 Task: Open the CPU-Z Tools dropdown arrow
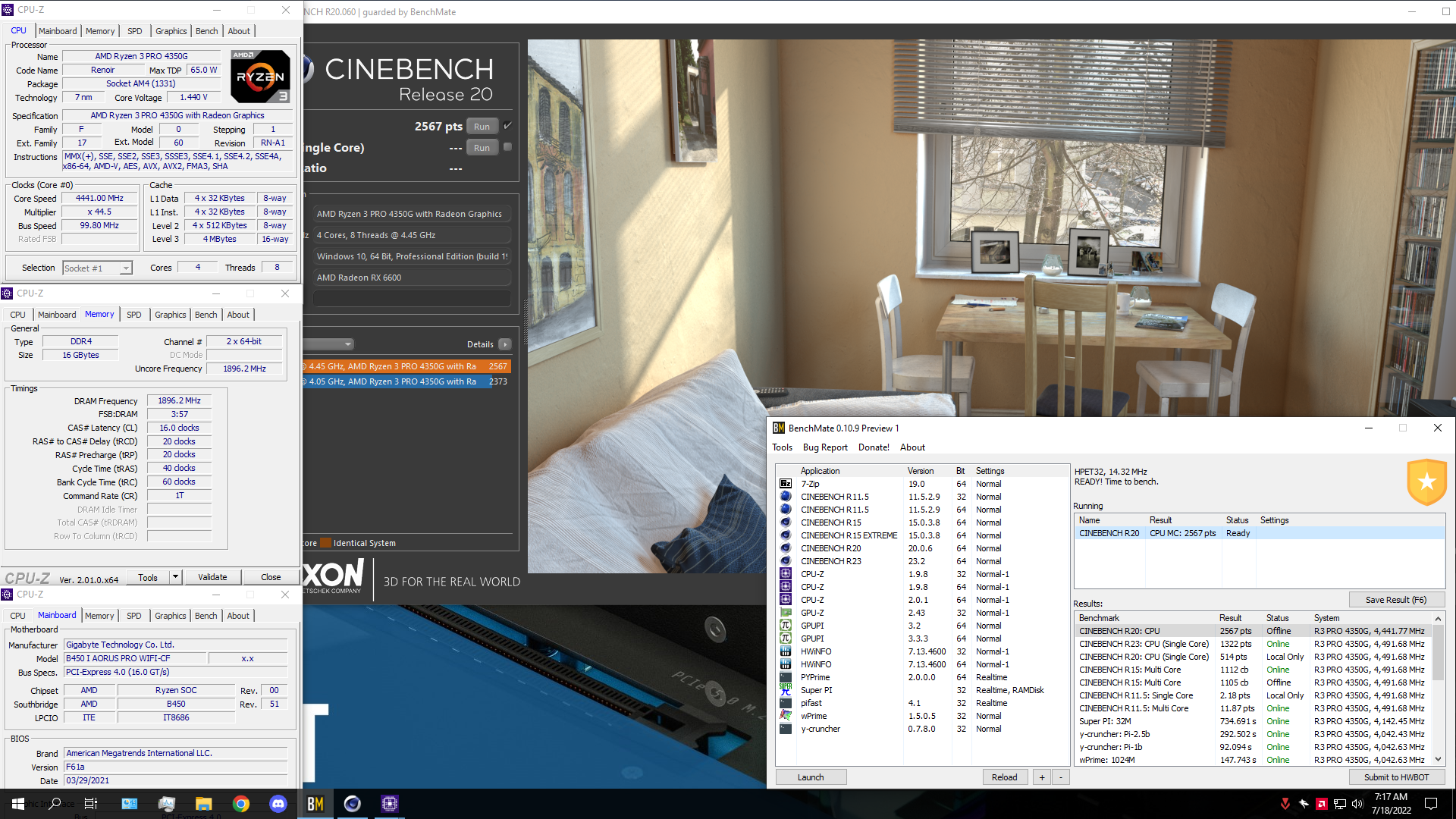pyautogui.click(x=175, y=577)
